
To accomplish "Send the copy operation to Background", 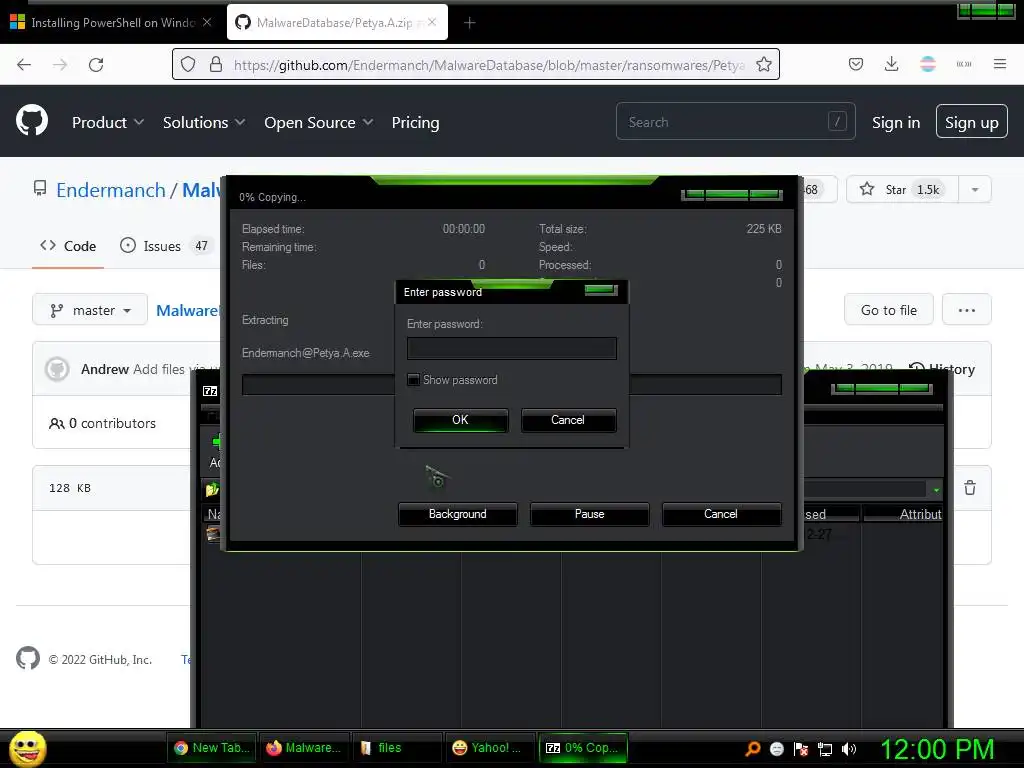I will 457,514.
